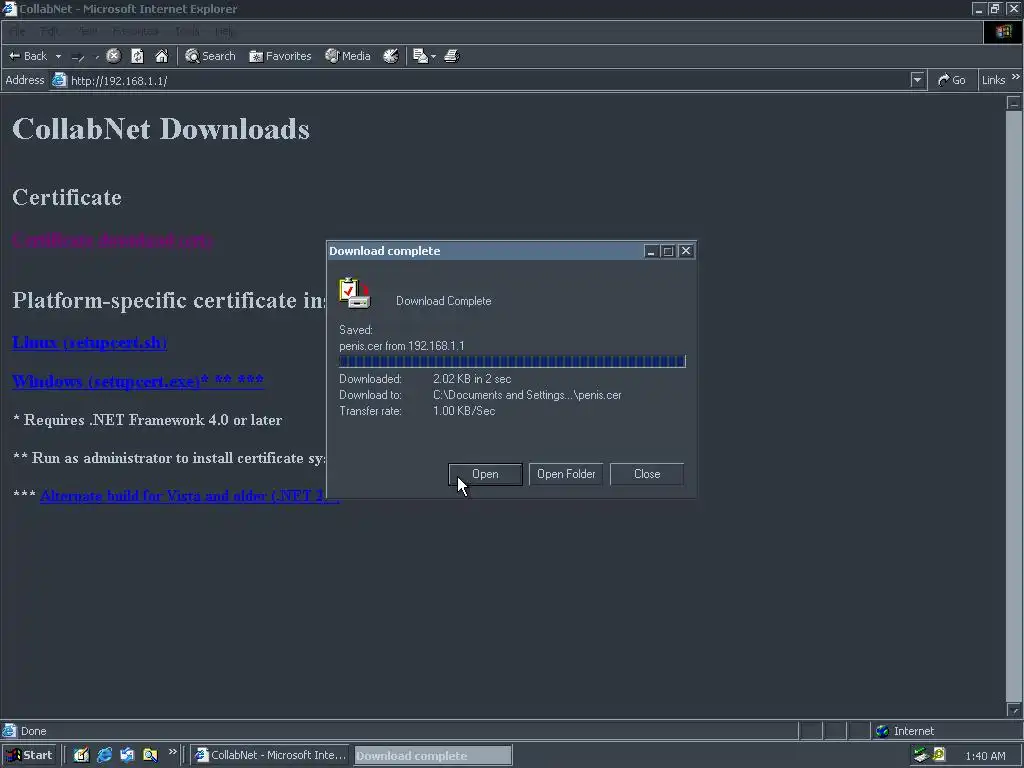Click the scrollbar up arrow
The height and width of the screenshot is (768, 1024).
(x=1014, y=103)
